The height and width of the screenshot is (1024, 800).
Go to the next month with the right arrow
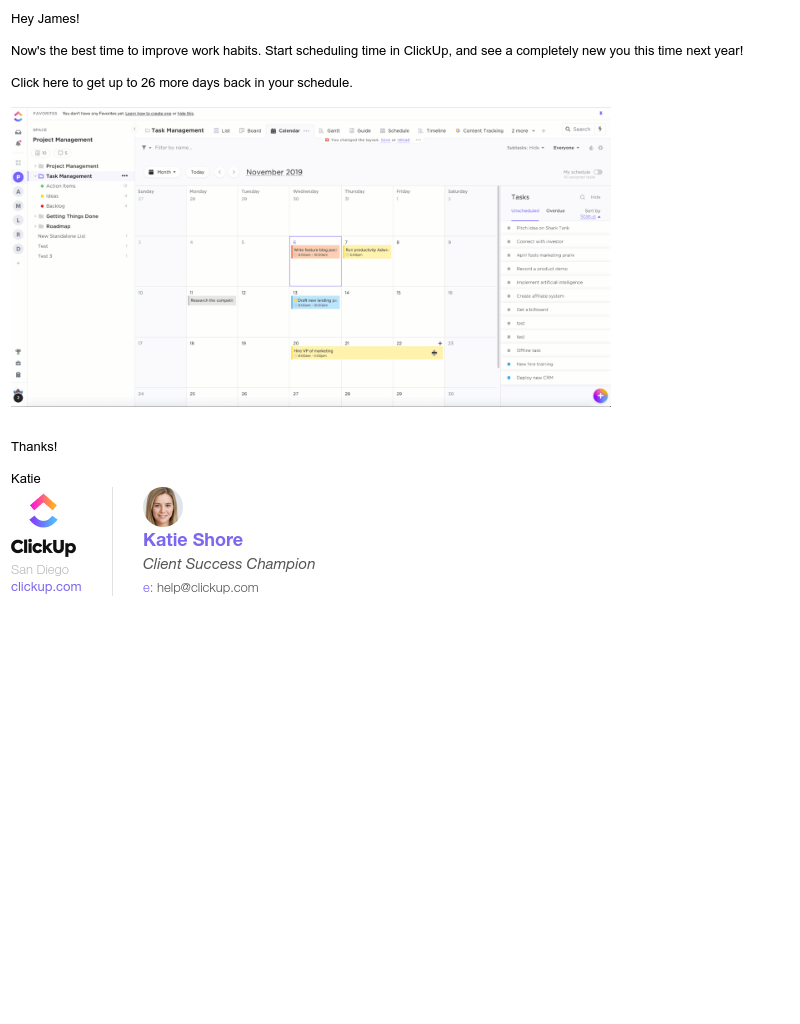tap(234, 172)
